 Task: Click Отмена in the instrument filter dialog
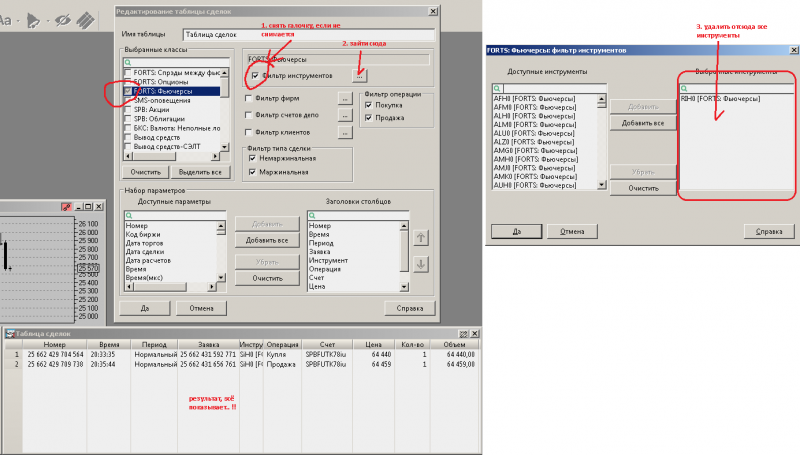point(572,231)
